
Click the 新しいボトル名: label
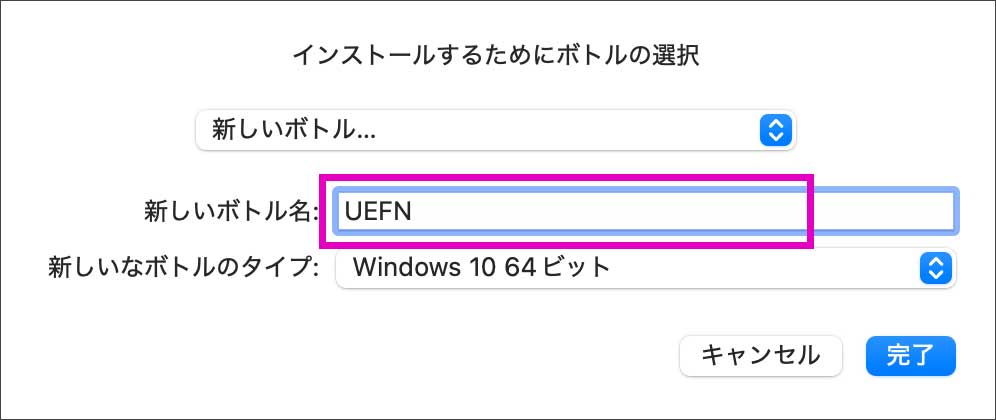click(x=231, y=211)
